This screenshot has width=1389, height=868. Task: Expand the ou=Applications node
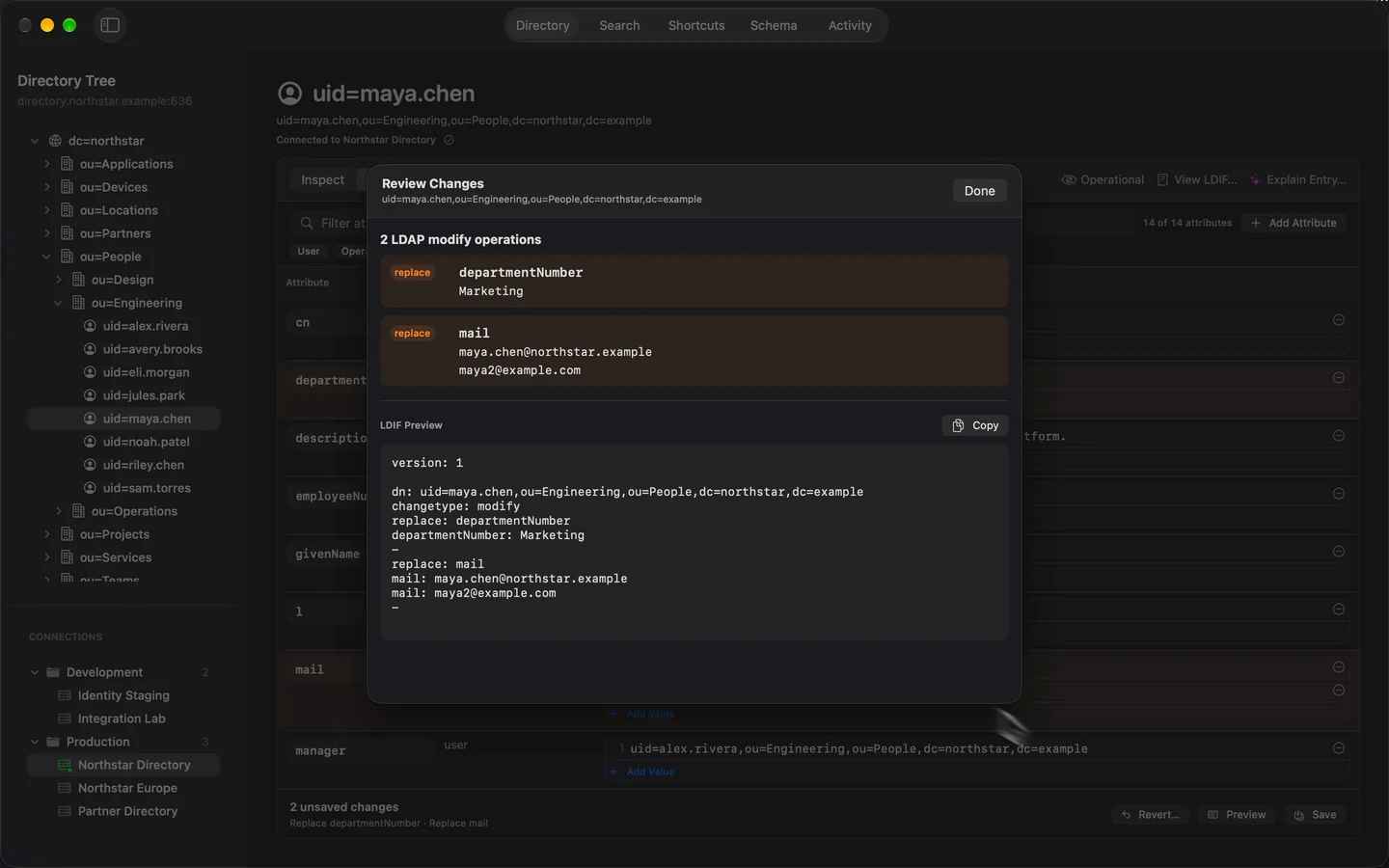click(46, 164)
